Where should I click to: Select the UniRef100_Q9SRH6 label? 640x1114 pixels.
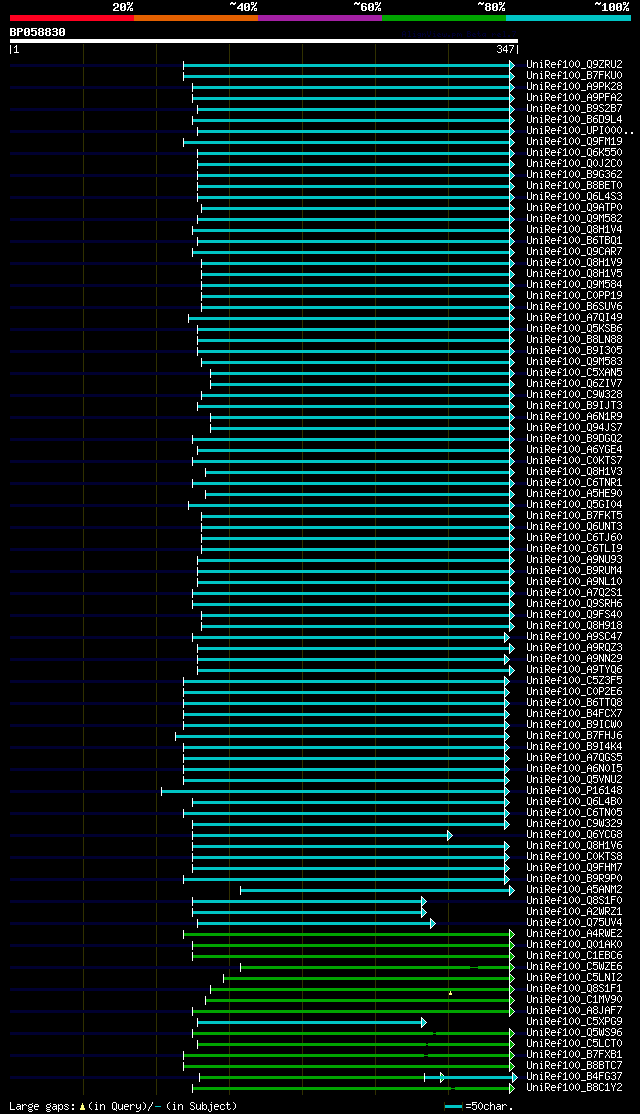(x=574, y=604)
